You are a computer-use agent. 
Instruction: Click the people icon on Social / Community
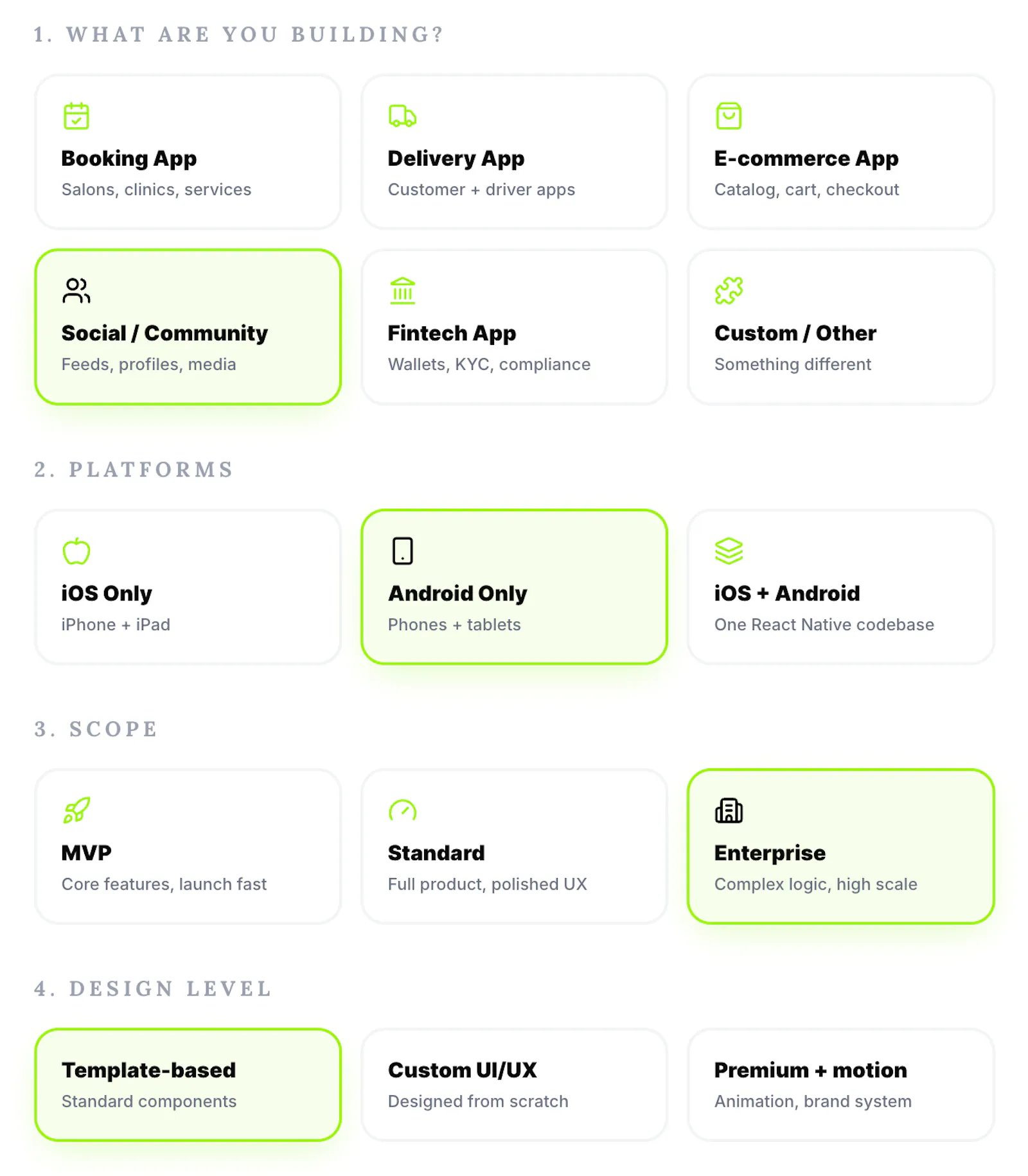coord(76,291)
